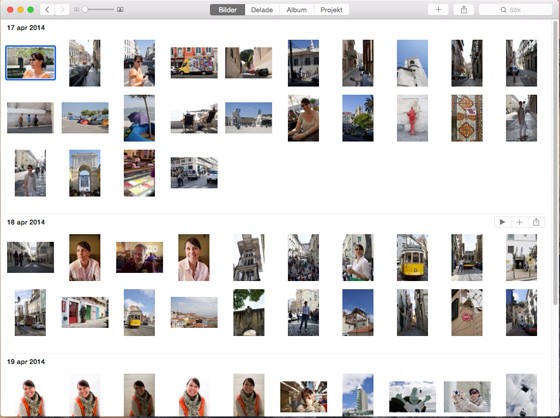The image size is (560, 418).
Task: Select the woman holding camera photo
Action: pos(467,397)
